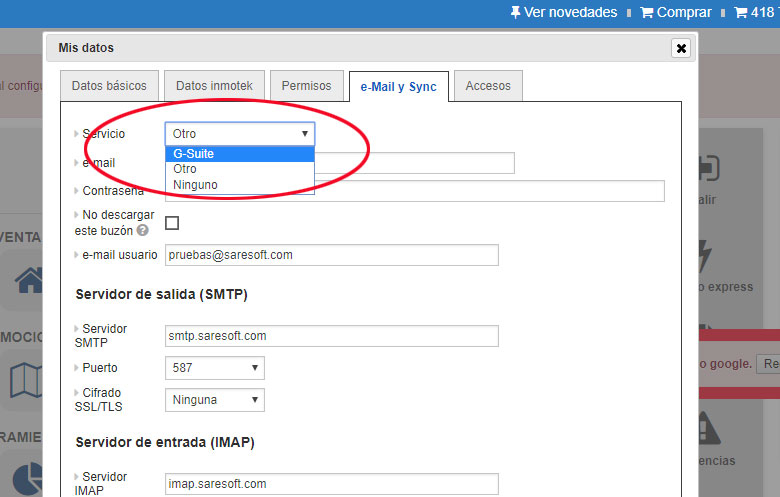Select the e-Mail y Sync tab

[x=398, y=87]
